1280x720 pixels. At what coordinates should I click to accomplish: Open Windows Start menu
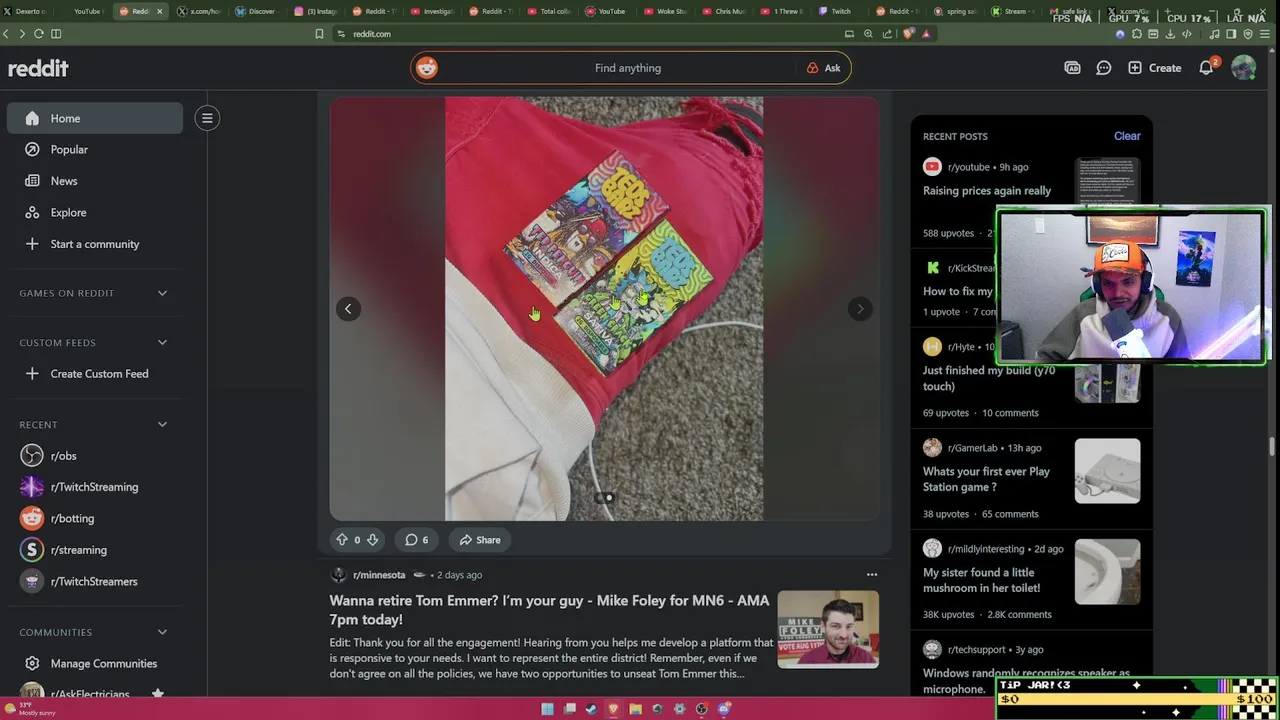pos(547,709)
